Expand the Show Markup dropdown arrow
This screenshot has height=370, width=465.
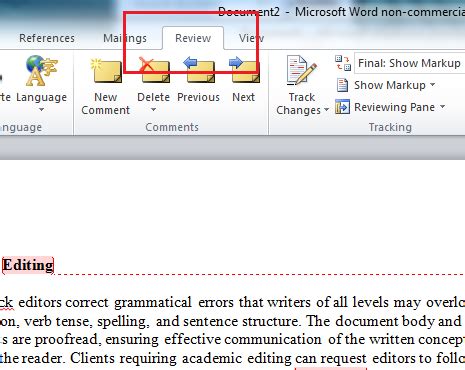(433, 85)
